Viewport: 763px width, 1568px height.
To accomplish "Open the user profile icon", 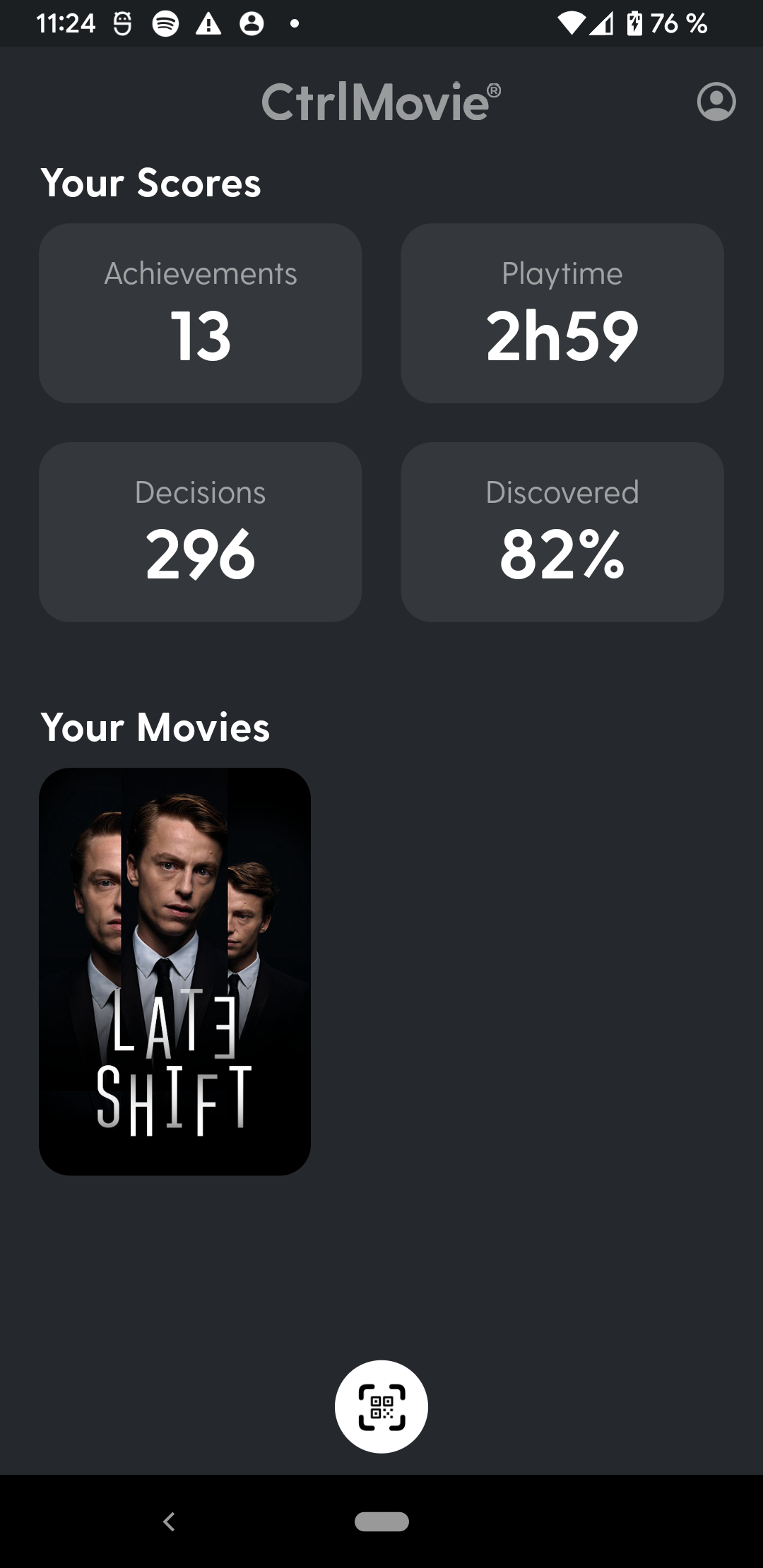I will click(716, 102).
